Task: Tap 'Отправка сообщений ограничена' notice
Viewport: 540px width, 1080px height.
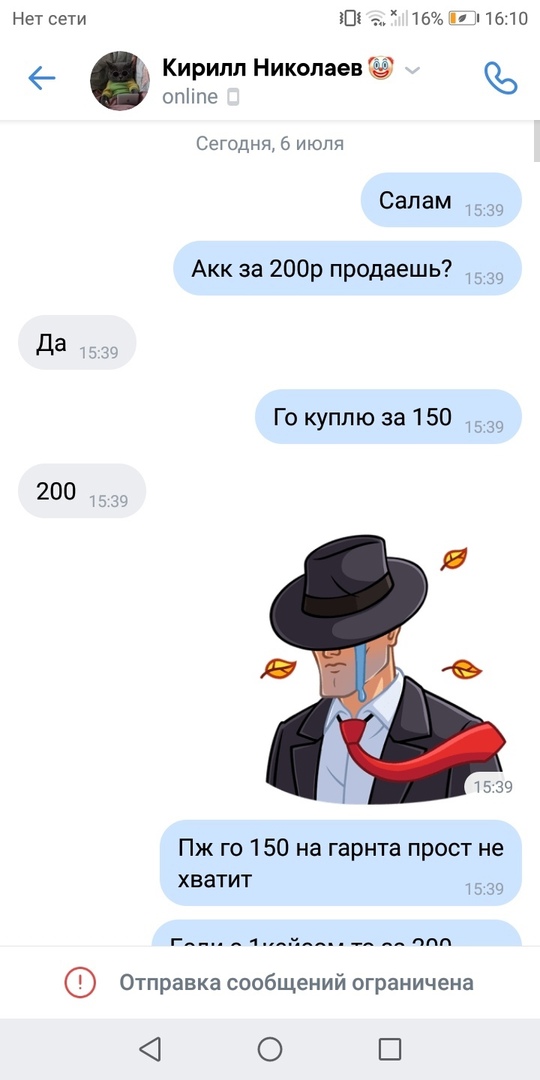Action: click(x=297, y=982)
